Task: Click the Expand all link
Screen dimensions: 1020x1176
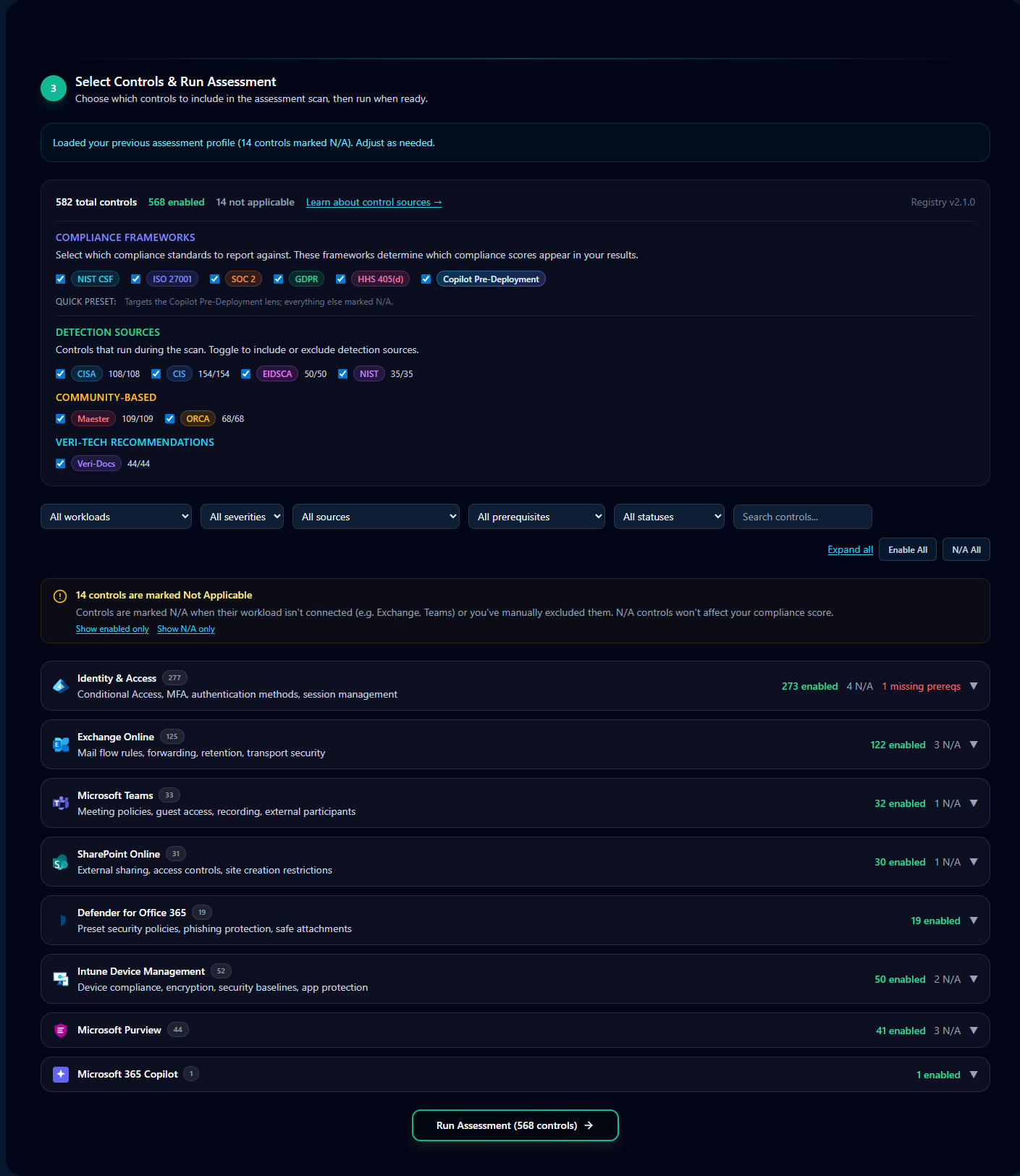Action: [850, 549]
